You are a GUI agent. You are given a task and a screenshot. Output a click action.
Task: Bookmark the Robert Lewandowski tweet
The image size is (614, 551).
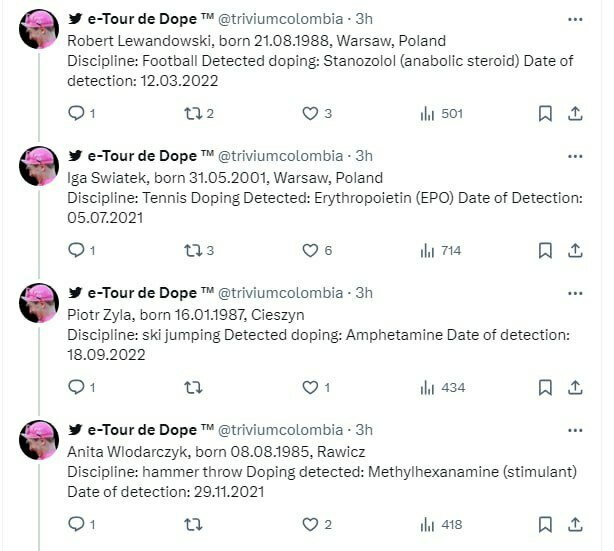click(545, 113)
